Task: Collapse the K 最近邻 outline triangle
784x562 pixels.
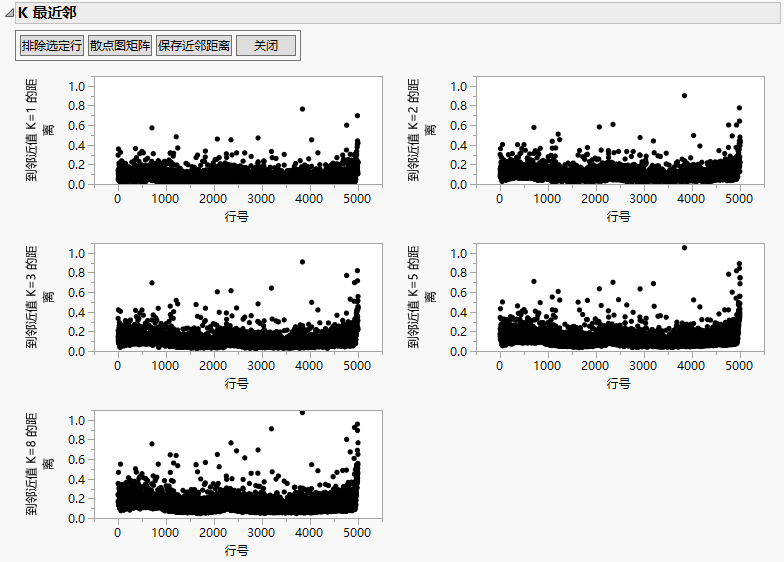Action: click(9, 13)
